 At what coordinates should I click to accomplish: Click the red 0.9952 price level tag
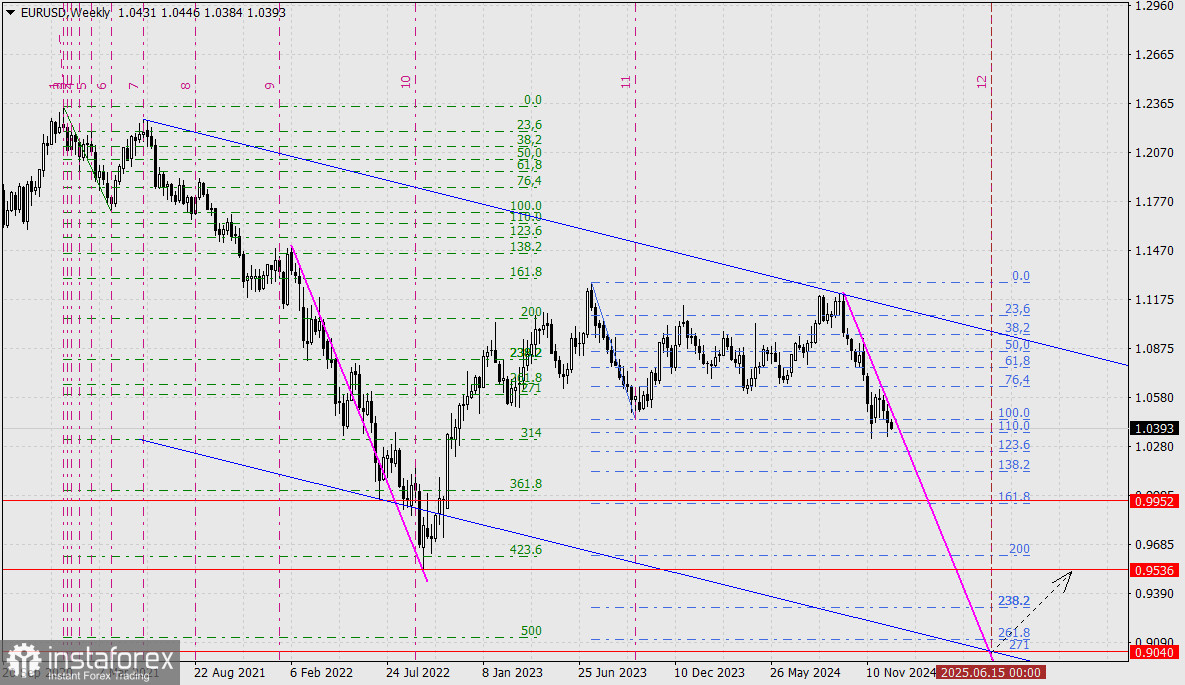coord(1155,499)
